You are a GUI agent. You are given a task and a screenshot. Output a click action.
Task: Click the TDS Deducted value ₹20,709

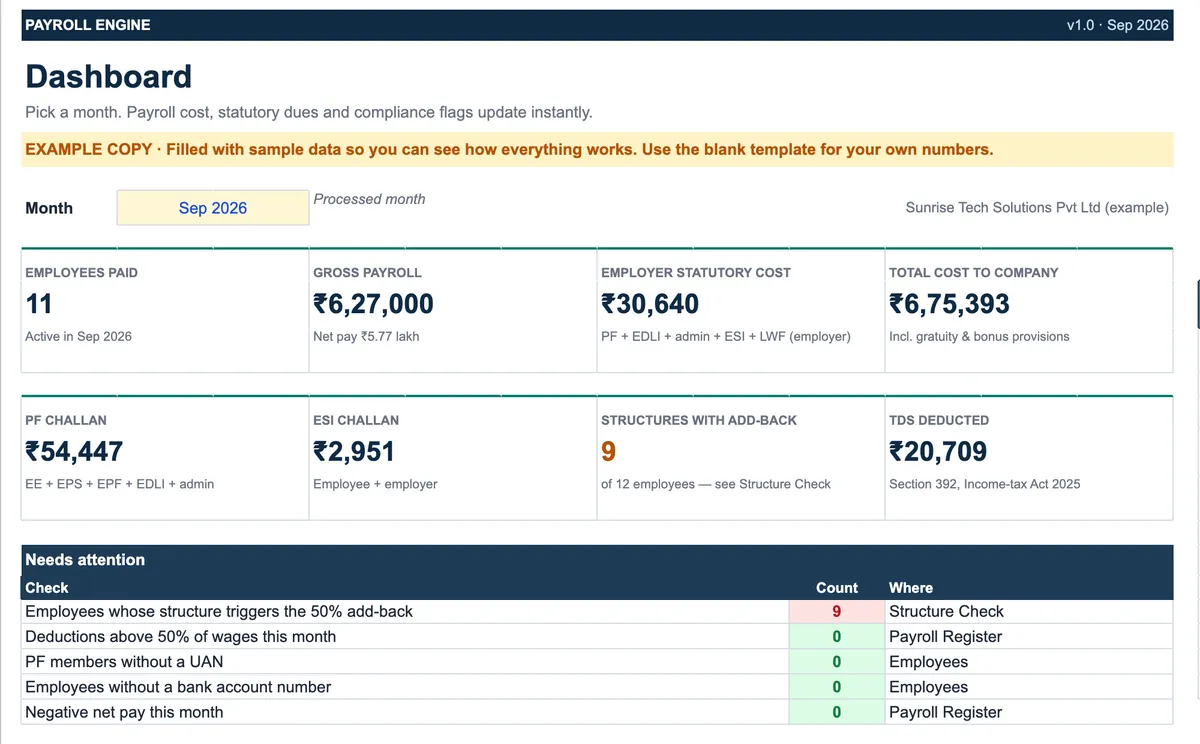(938, 451)
